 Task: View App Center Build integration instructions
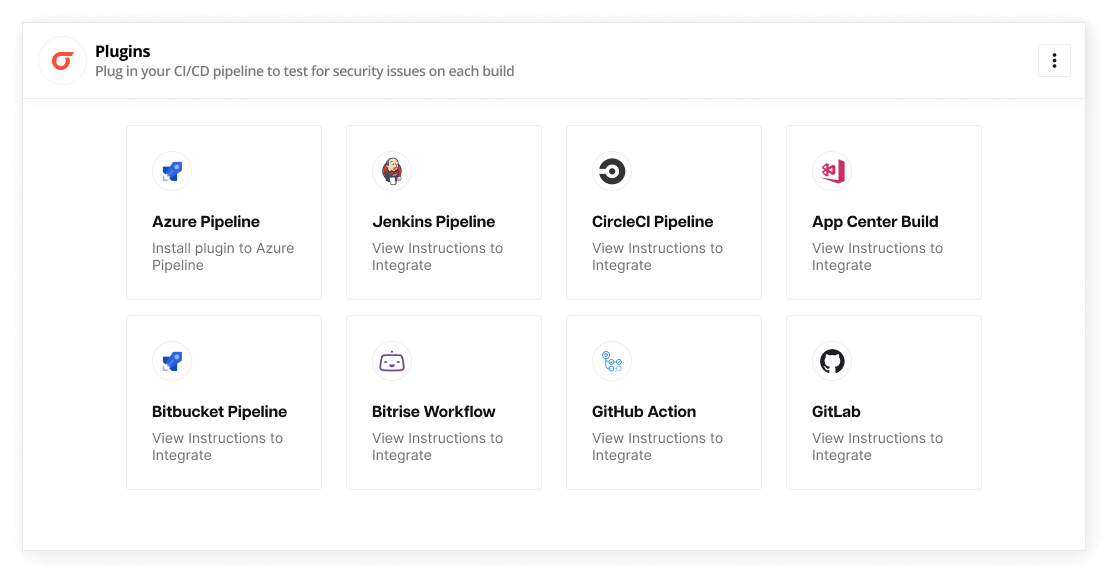[877, 256]
